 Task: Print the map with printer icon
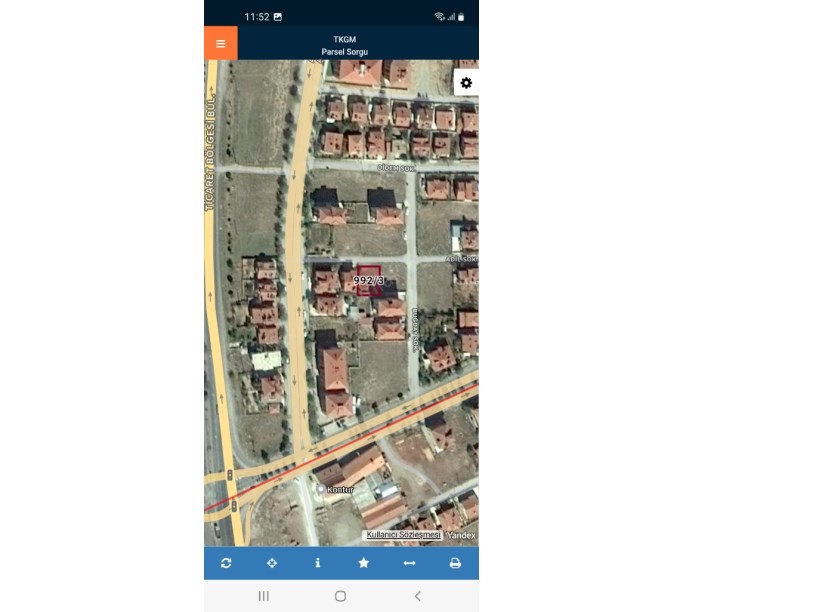coord(455,563)
